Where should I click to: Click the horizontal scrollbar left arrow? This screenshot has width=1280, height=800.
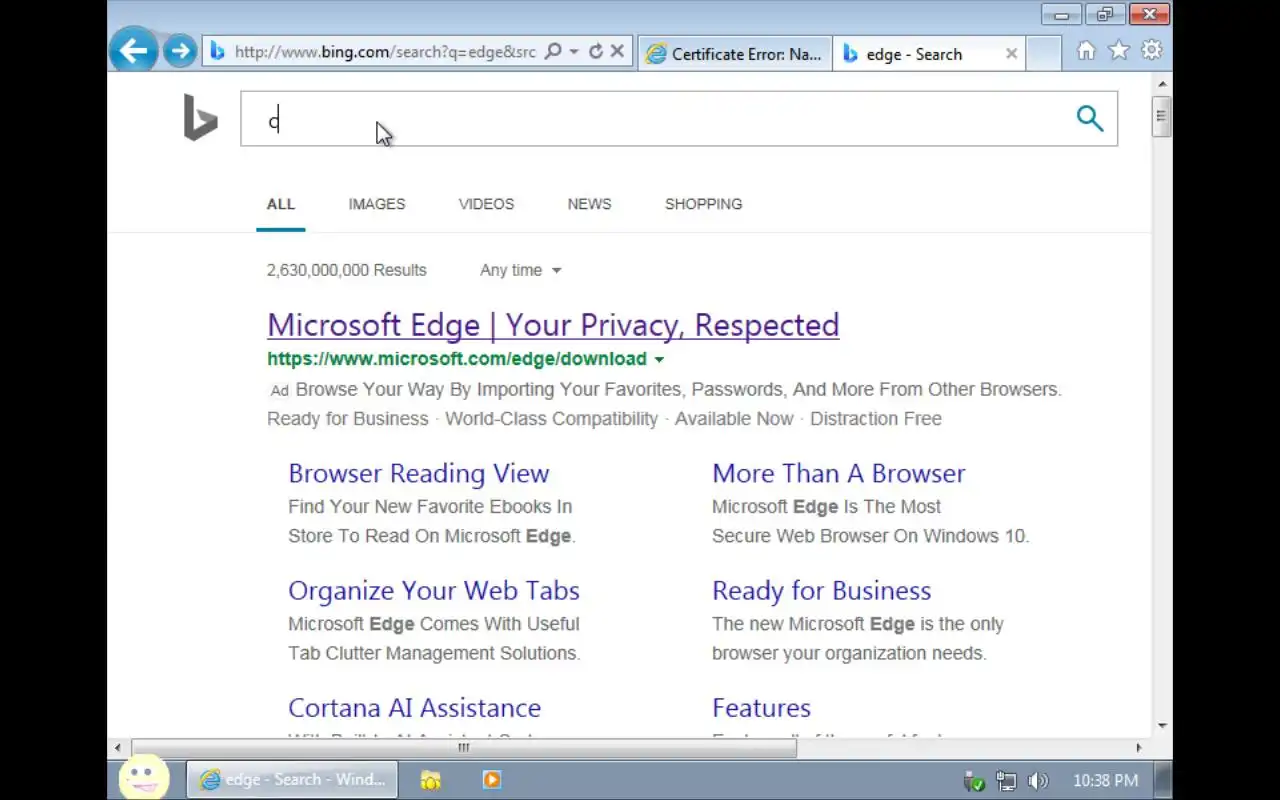point(118,747)
